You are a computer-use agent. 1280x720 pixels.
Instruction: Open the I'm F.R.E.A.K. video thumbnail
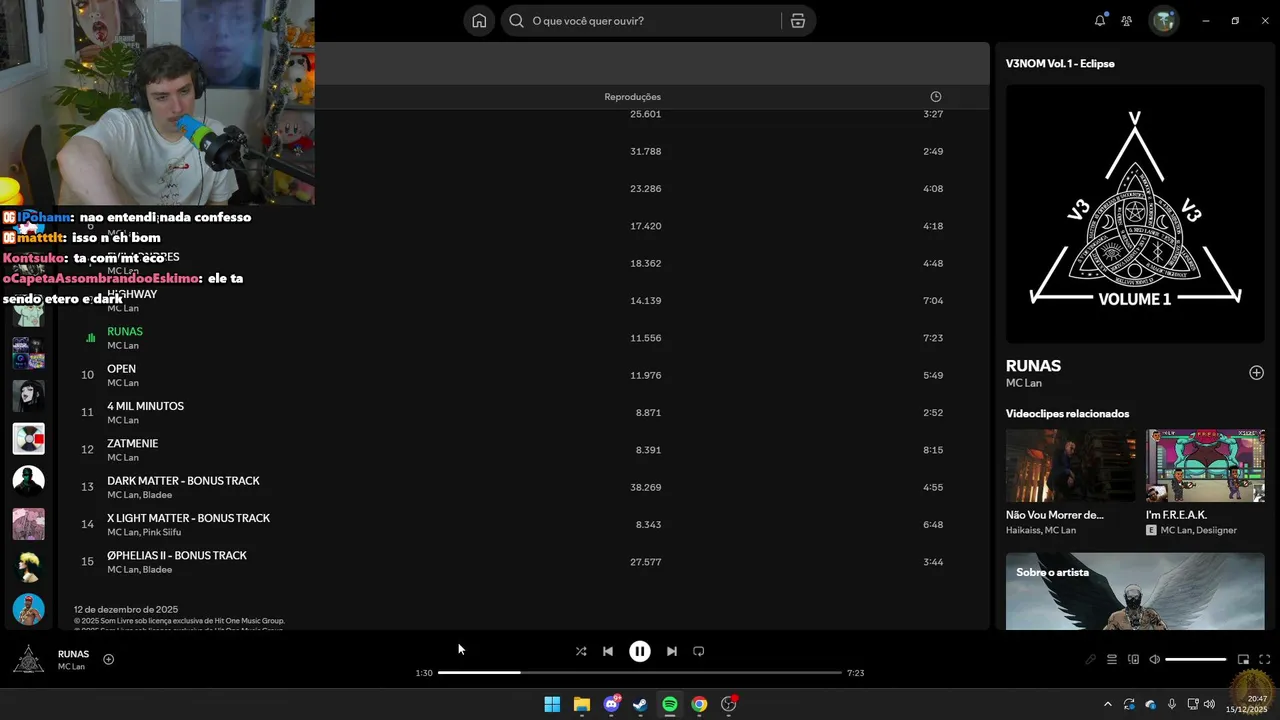coord(1205,466)
